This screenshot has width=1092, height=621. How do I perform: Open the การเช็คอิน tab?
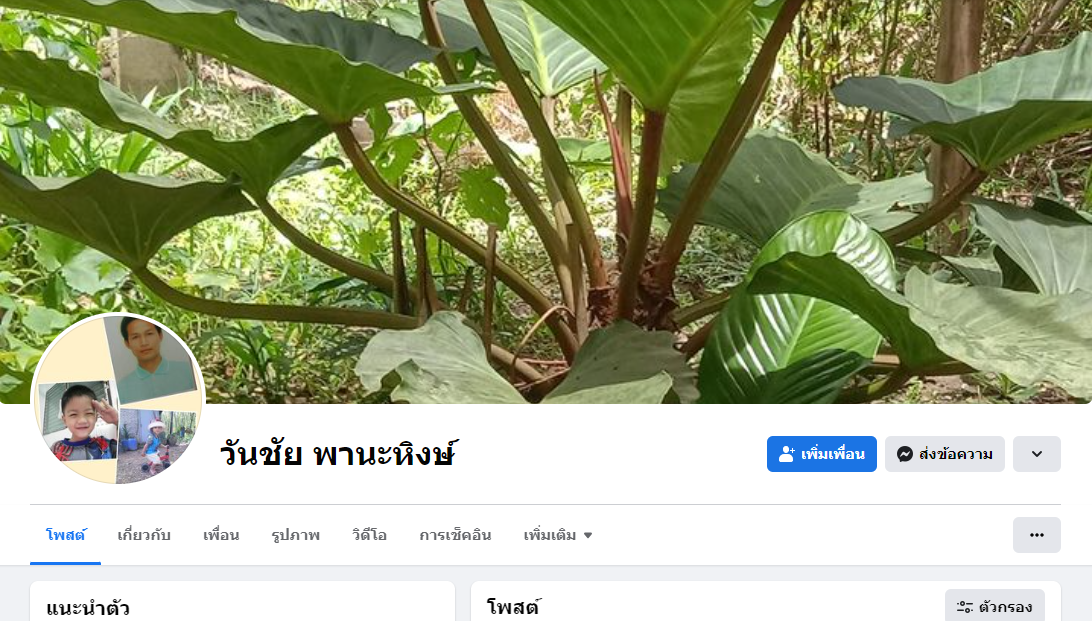pos(455,535)
